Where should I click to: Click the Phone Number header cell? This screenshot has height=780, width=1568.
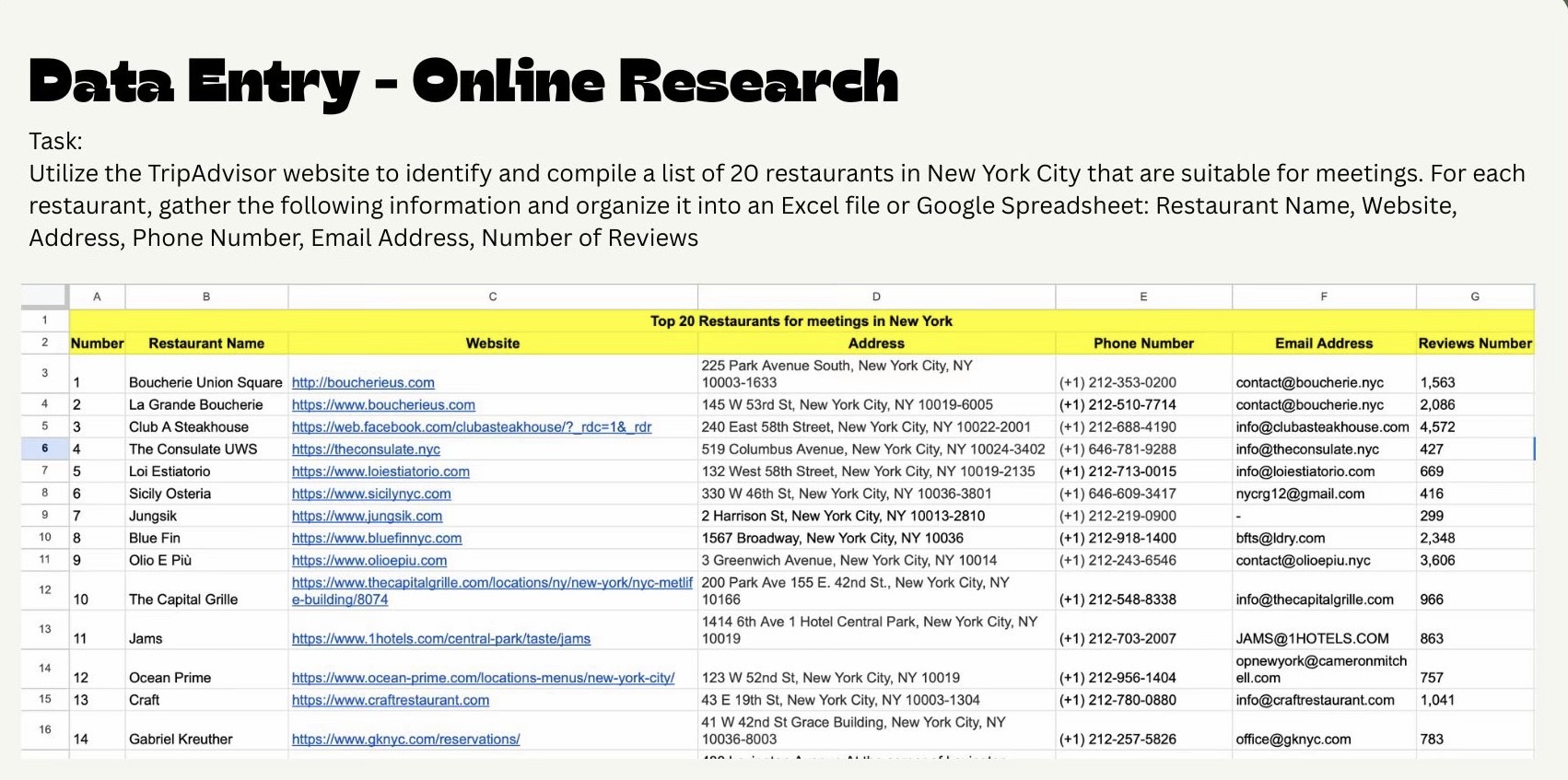[1143, 343]
